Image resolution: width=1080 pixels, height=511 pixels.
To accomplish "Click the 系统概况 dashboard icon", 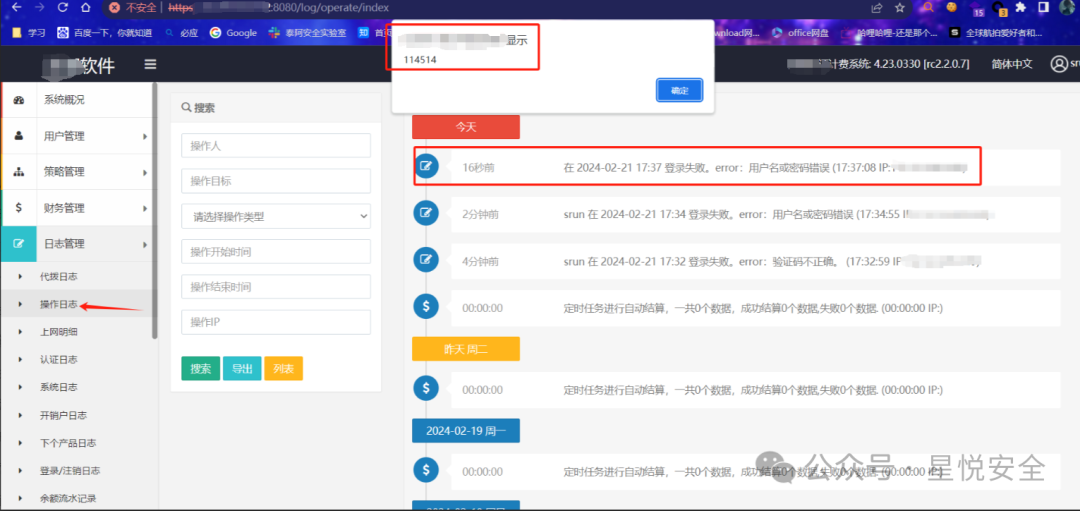I will coord(19,101).
